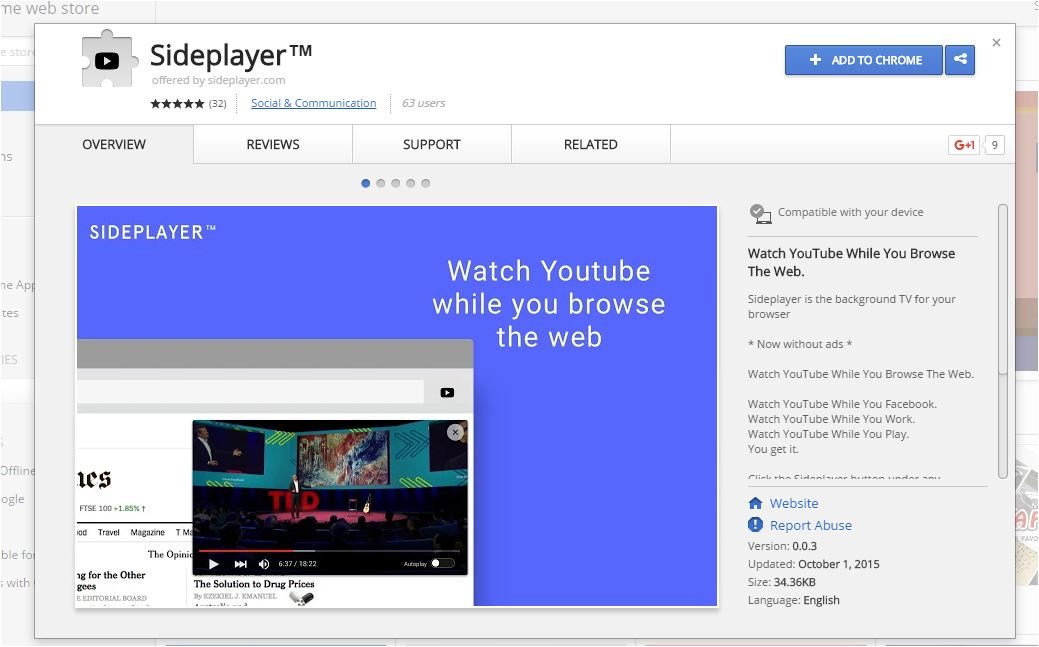
Task: Click the '* Now without ads *' text
Action: tap(800, 344)
